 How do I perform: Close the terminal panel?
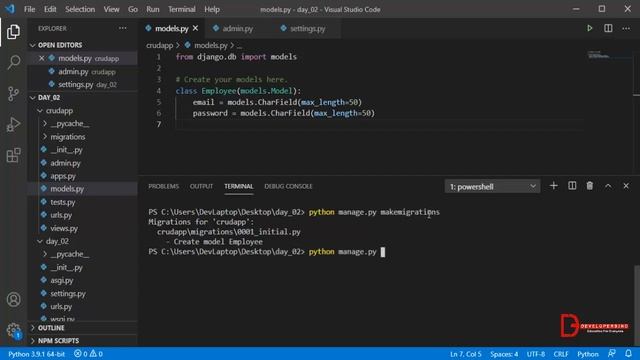[626, 186]
